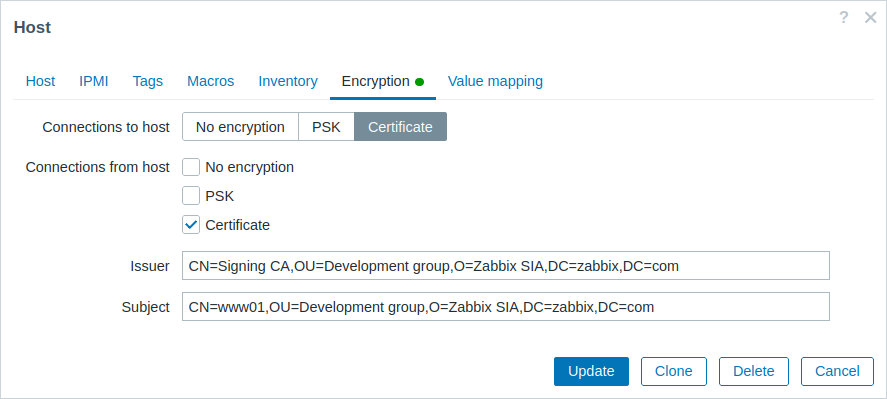Choose PSK for connections to host
The height and width of the screenshot is (399, 887).
click(x=326, y=127)
